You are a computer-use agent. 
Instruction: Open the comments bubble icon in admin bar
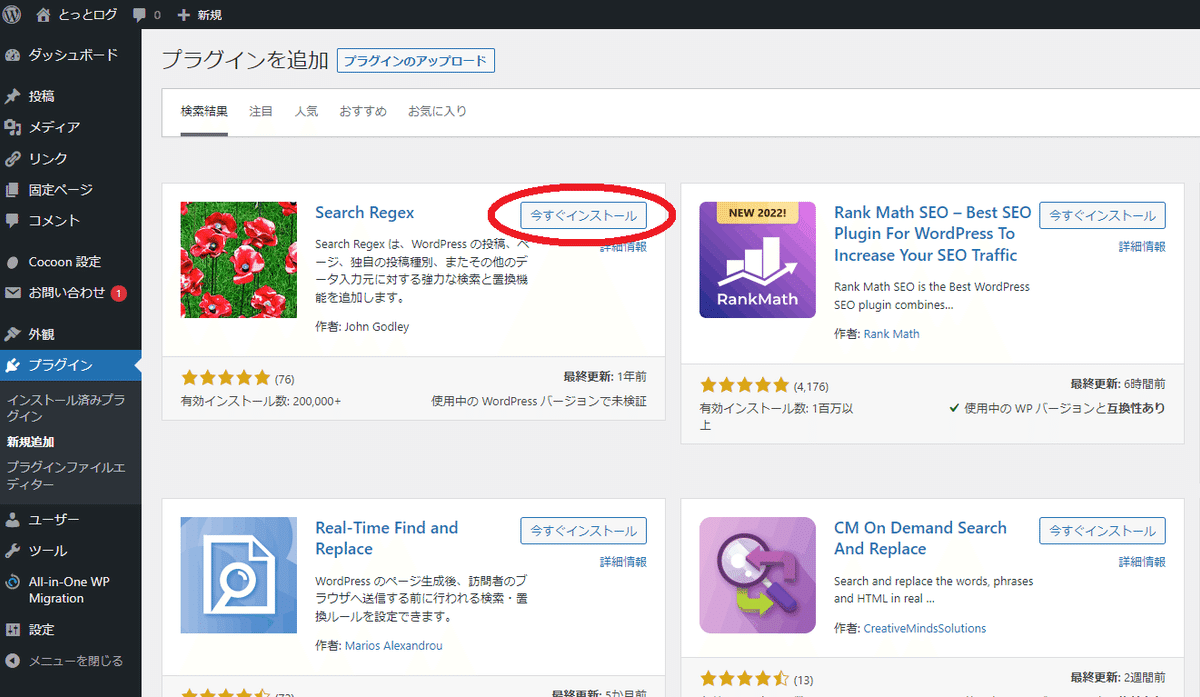click(139, 15)
